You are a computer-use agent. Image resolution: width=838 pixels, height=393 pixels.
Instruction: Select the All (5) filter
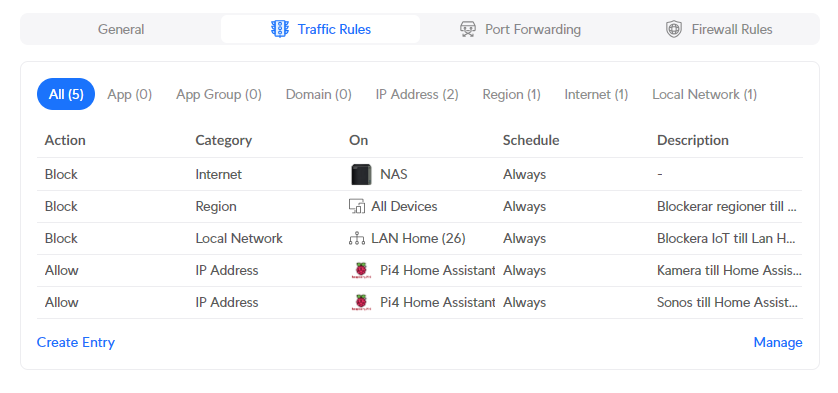point(66,94)
